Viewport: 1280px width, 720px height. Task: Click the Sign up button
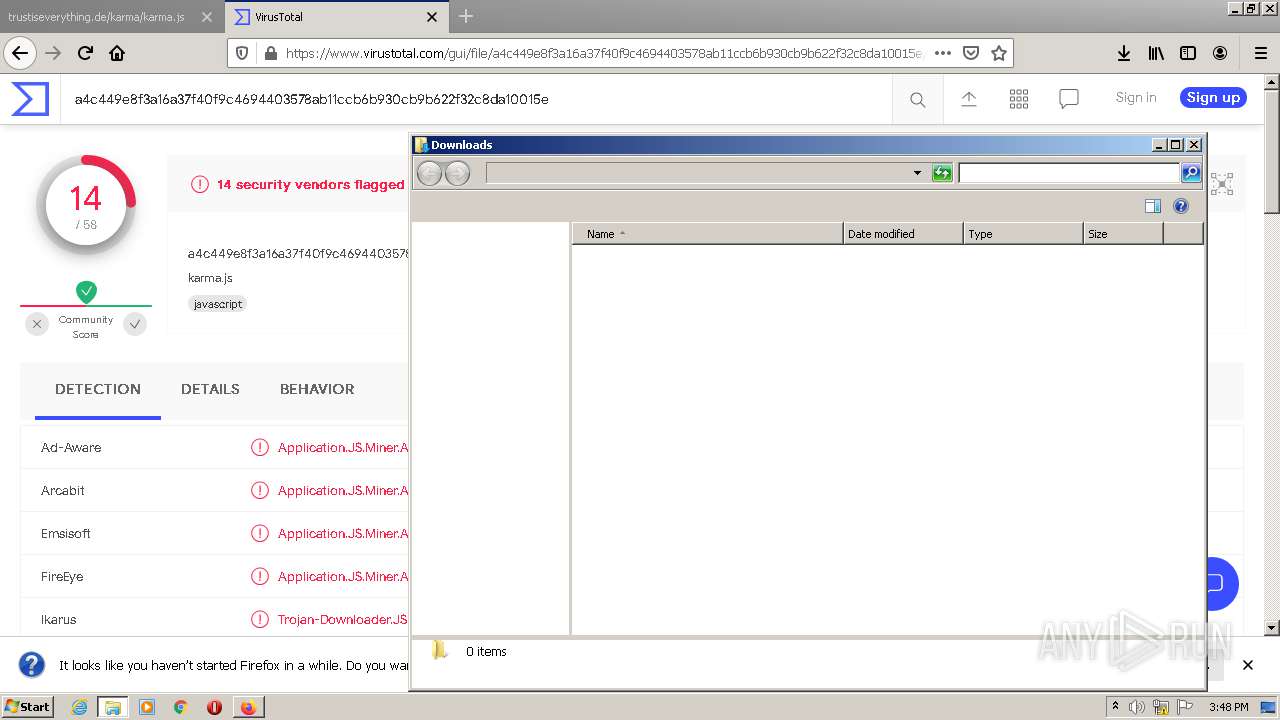[1213, 97]
